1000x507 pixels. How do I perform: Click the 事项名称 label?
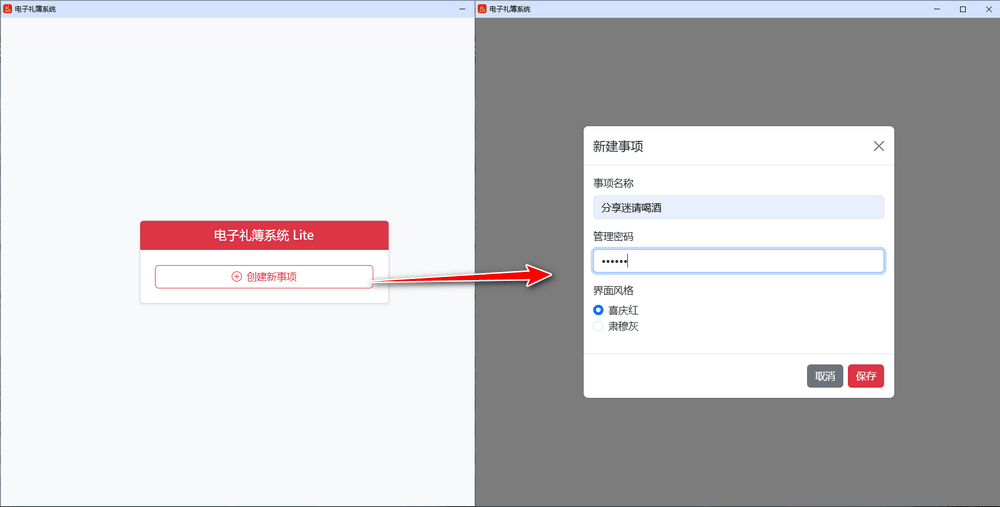point(613,184)
